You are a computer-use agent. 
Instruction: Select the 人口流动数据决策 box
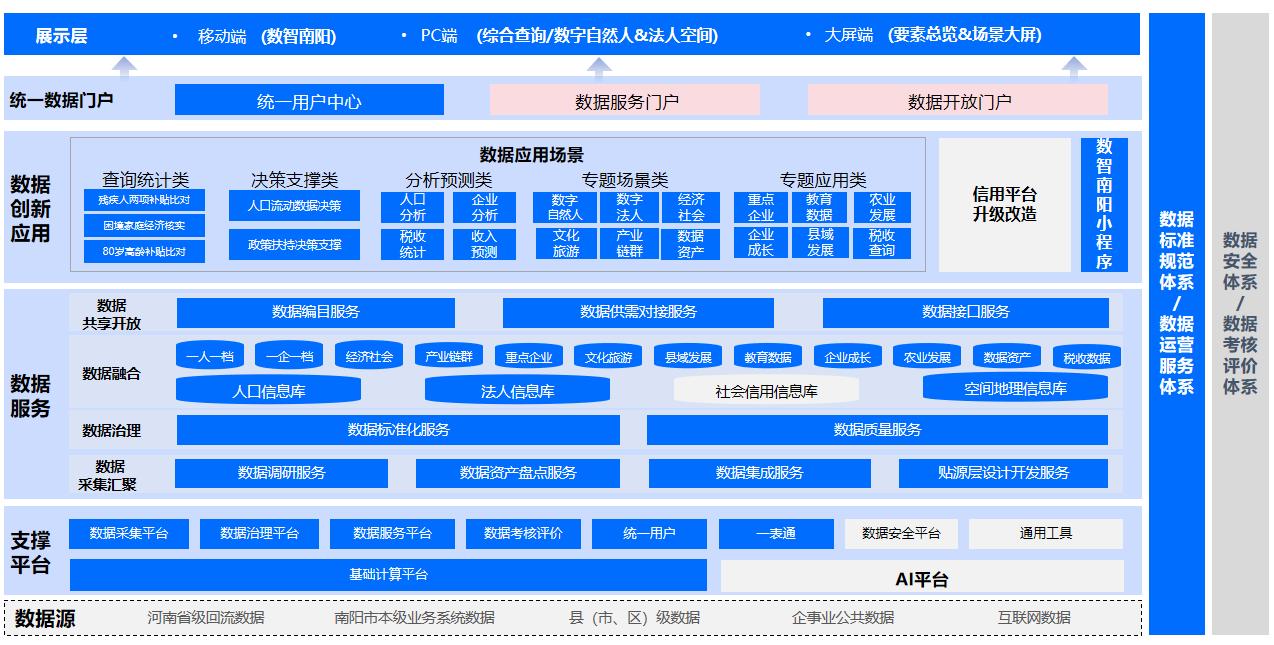click(x=294, y=206)
